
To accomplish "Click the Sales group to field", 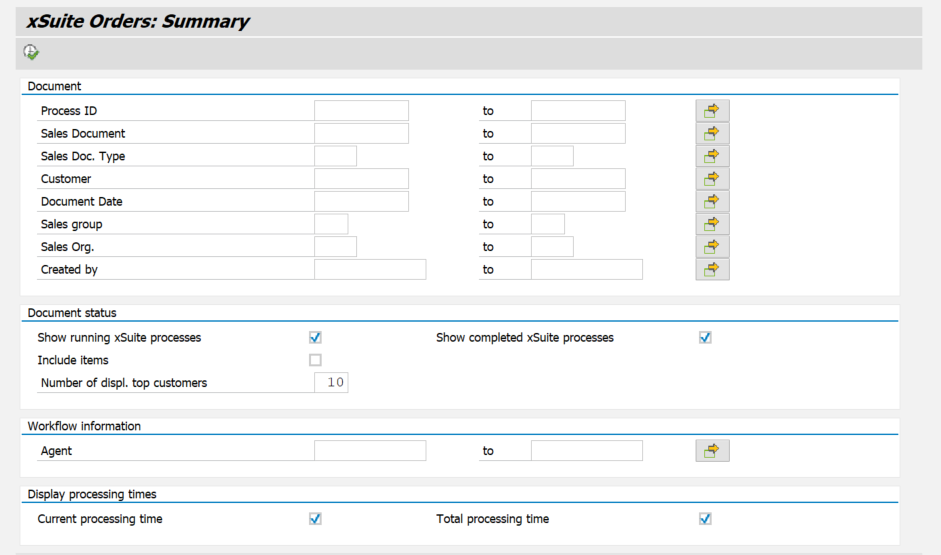I will pos(548,224).
